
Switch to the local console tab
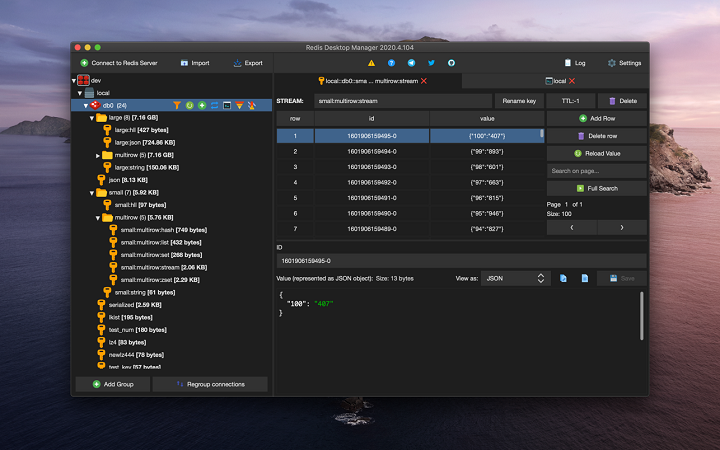(555, 81)
